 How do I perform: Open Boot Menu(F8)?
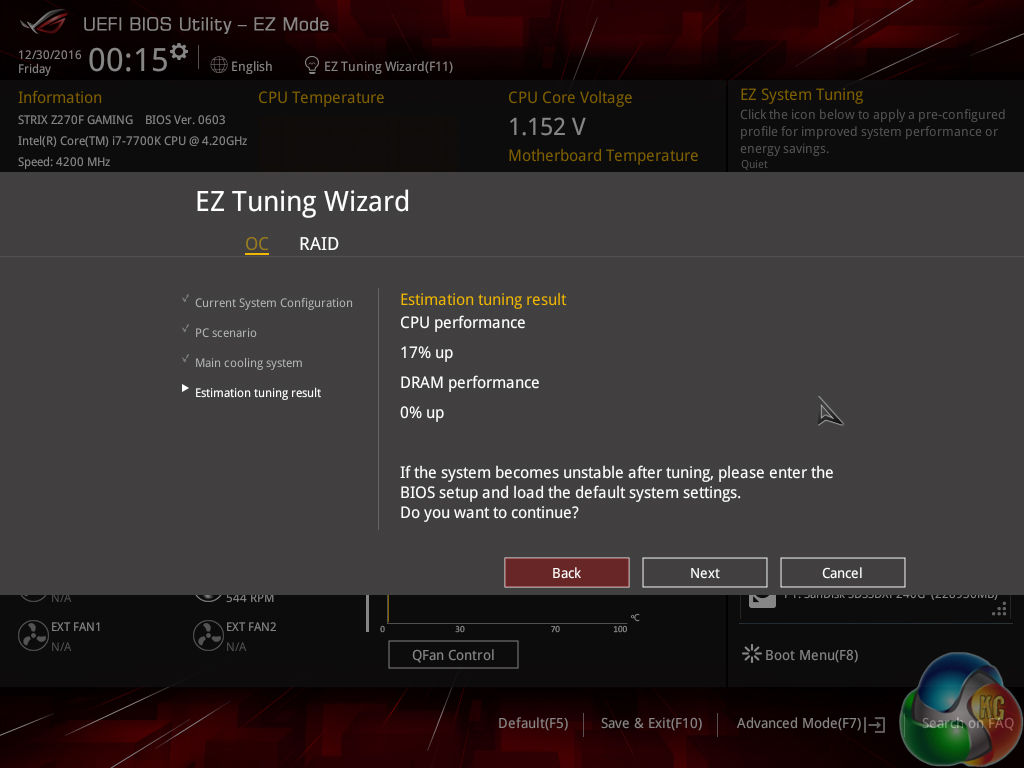coord(811,655)
